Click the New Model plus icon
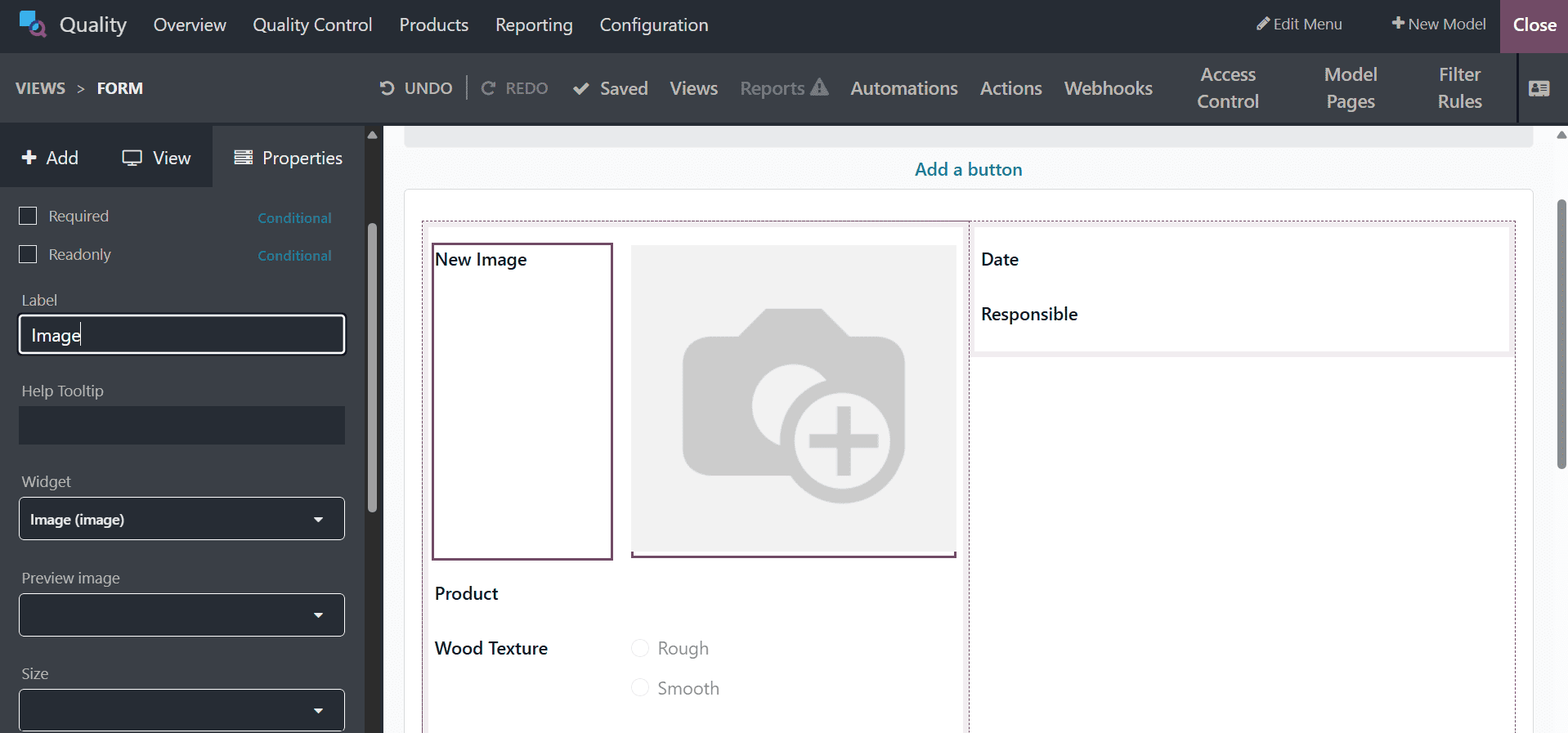This screenshot has height=733, width=1568. point(1398,24)
